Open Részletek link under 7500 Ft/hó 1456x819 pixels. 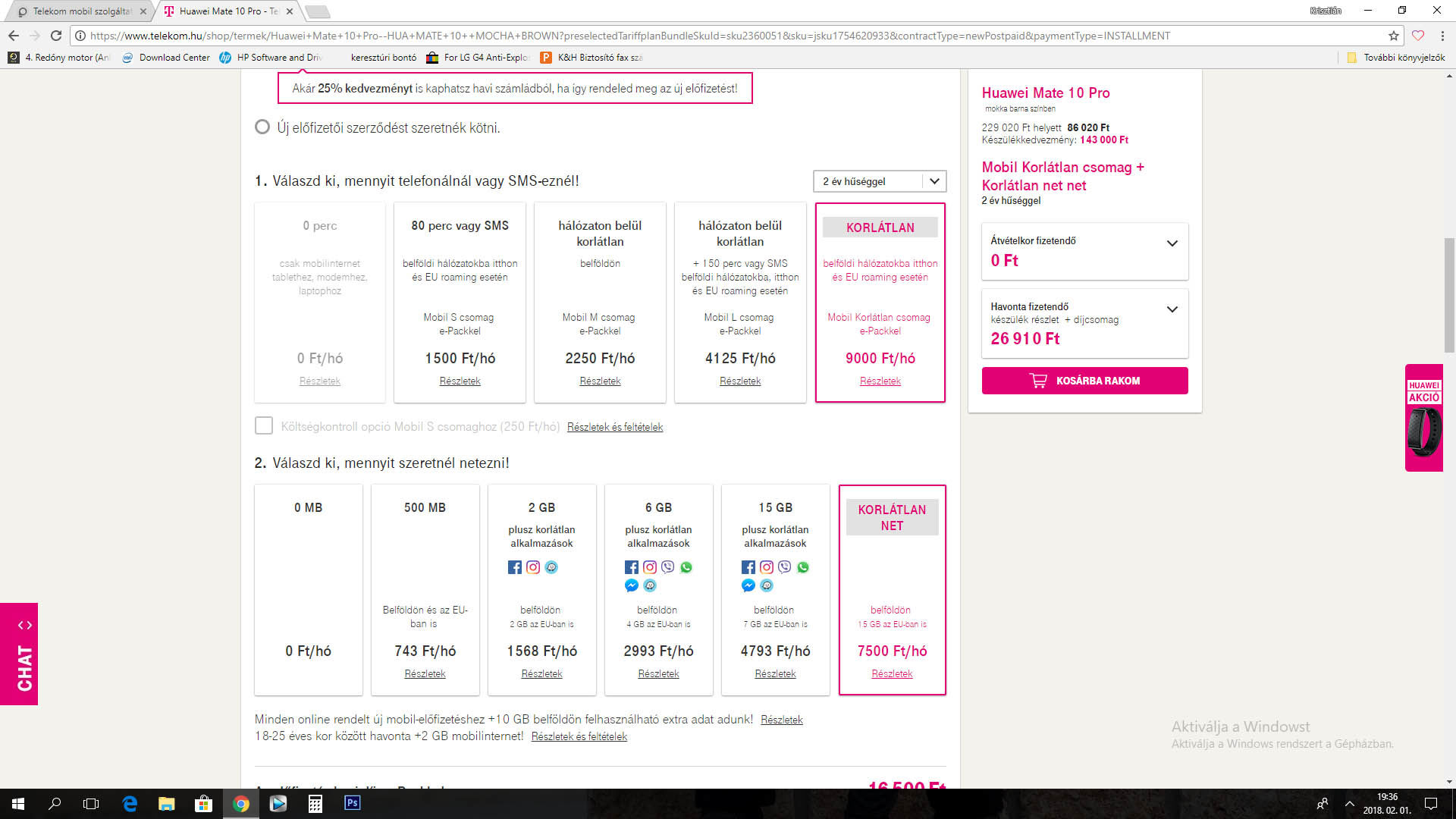click(x=892, y=673)
